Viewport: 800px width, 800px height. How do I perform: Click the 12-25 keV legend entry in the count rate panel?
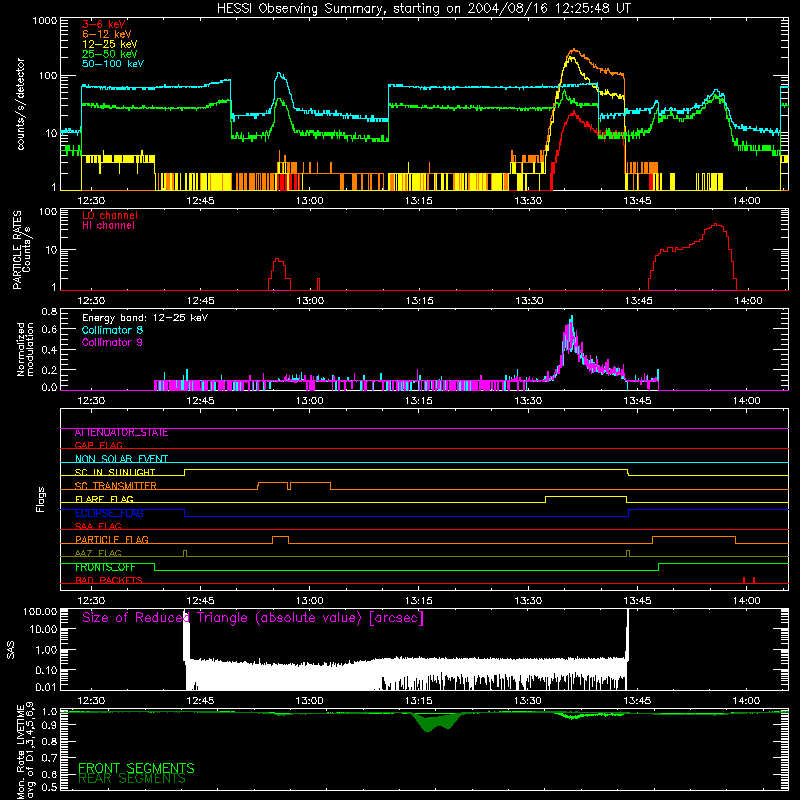[x=110, y=44]
